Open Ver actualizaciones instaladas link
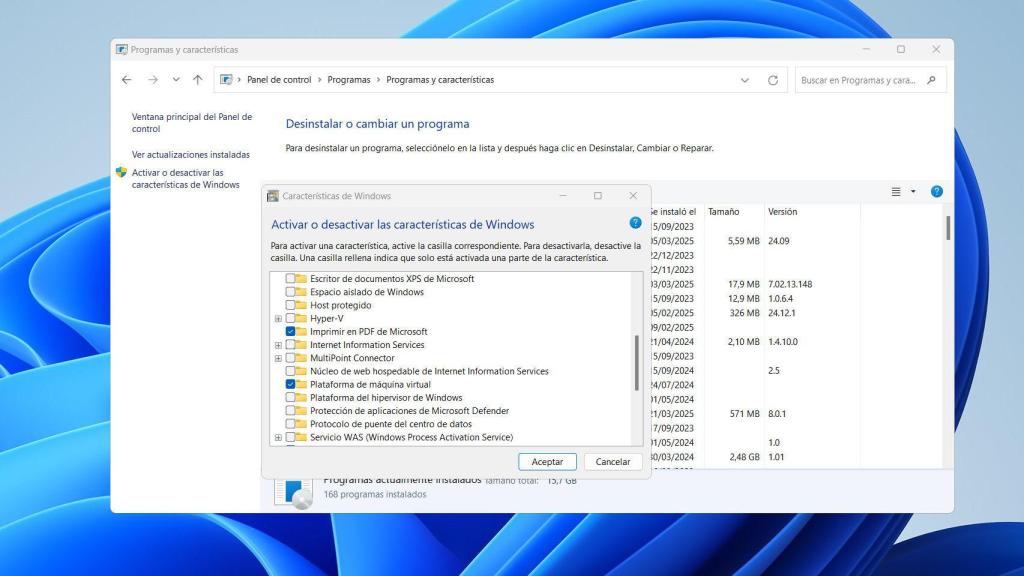The width and height of the screenshot is (1024, 576). pos(191,155)
